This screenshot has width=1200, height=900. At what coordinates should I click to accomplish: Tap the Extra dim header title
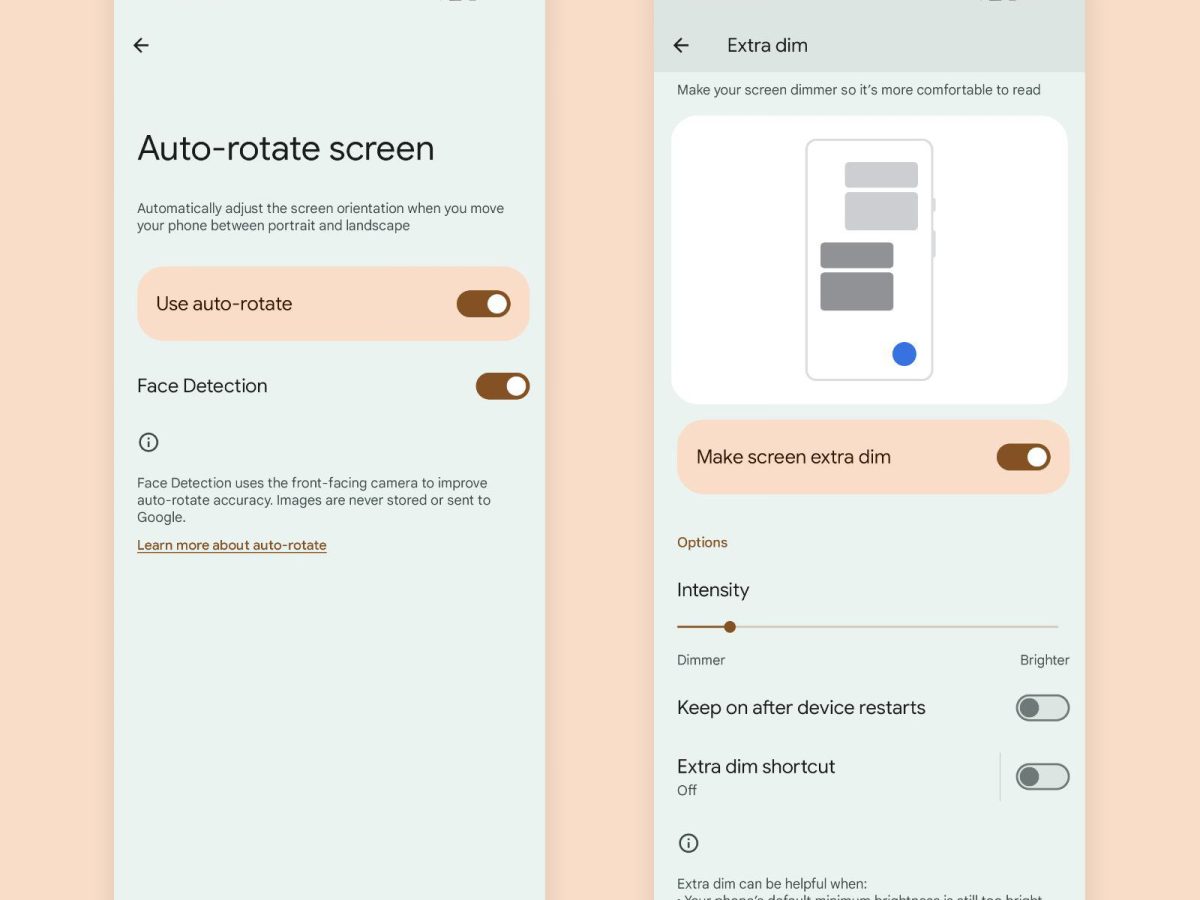coord(767,45)
